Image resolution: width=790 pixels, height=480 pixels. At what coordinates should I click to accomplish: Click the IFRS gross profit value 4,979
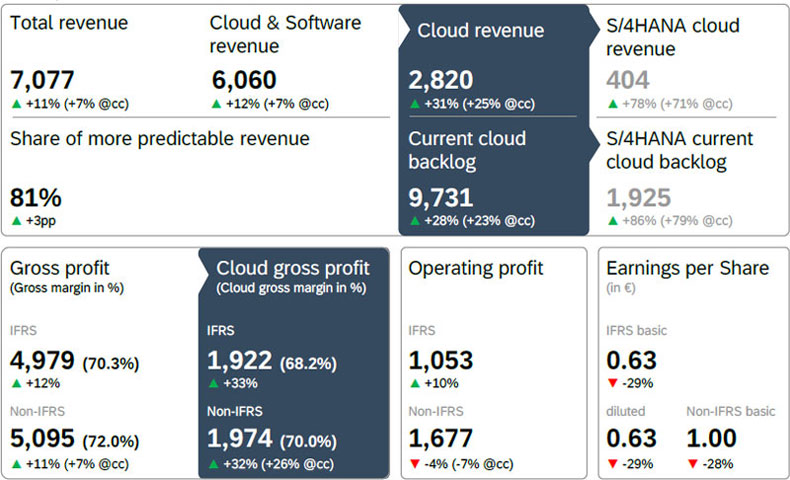(42, 361)
